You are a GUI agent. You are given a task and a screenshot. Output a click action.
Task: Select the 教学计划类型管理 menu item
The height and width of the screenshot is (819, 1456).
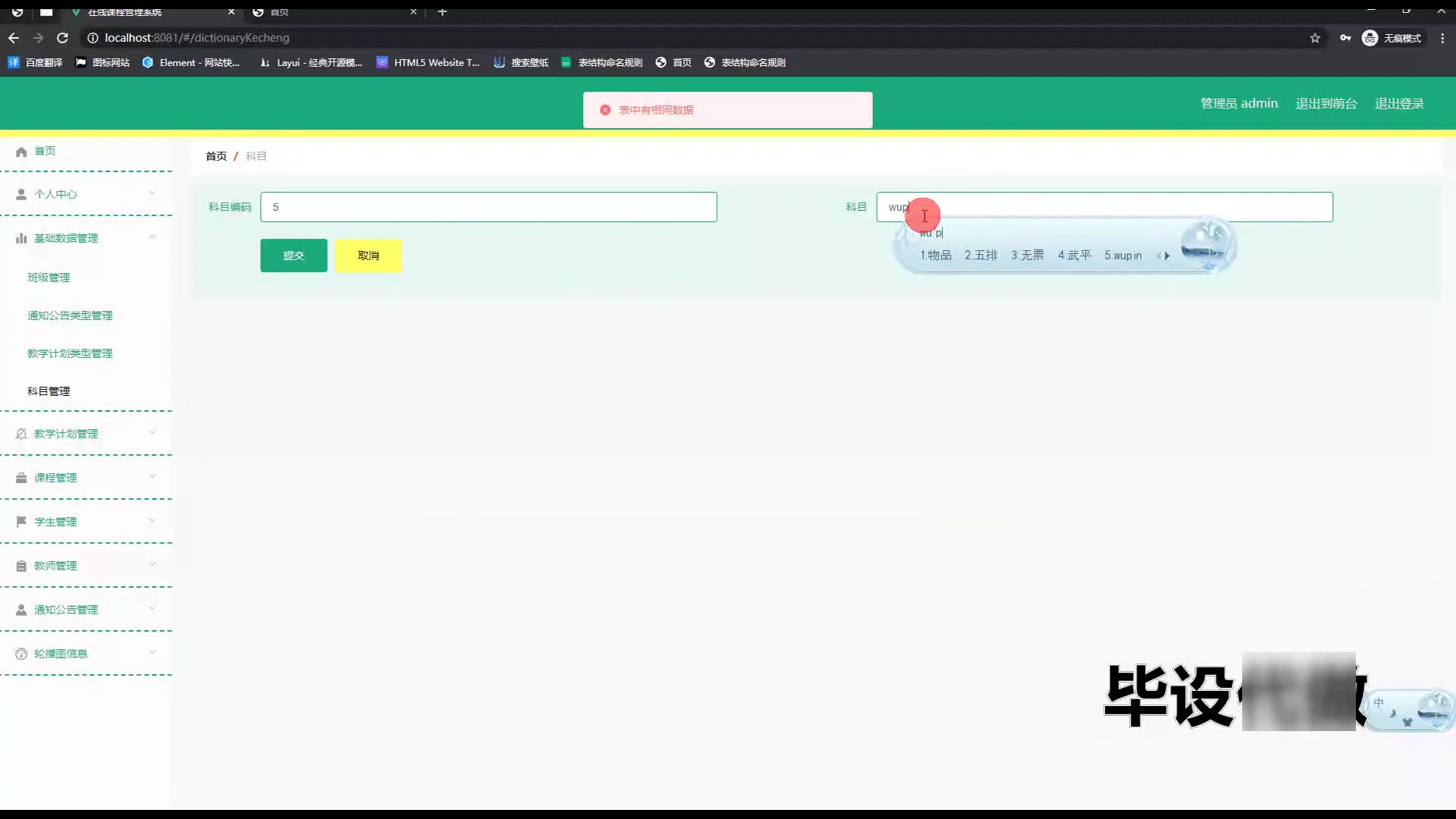70,353
